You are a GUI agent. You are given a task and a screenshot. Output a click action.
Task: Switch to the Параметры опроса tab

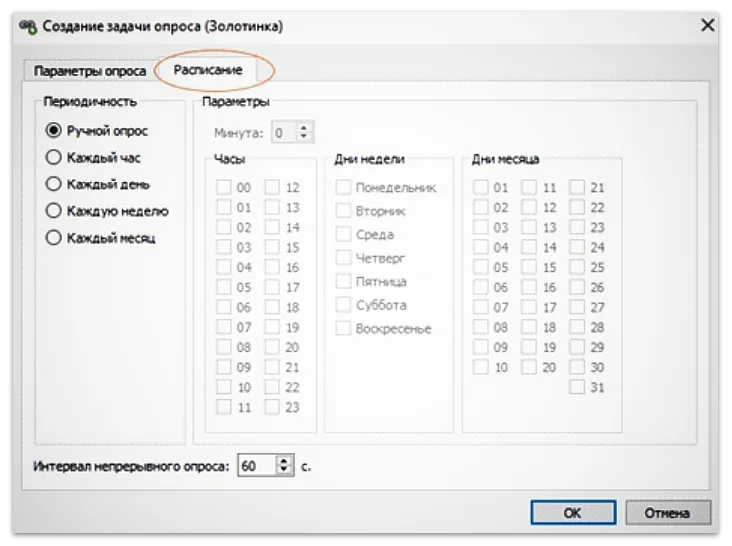click(x=89, y=71)
